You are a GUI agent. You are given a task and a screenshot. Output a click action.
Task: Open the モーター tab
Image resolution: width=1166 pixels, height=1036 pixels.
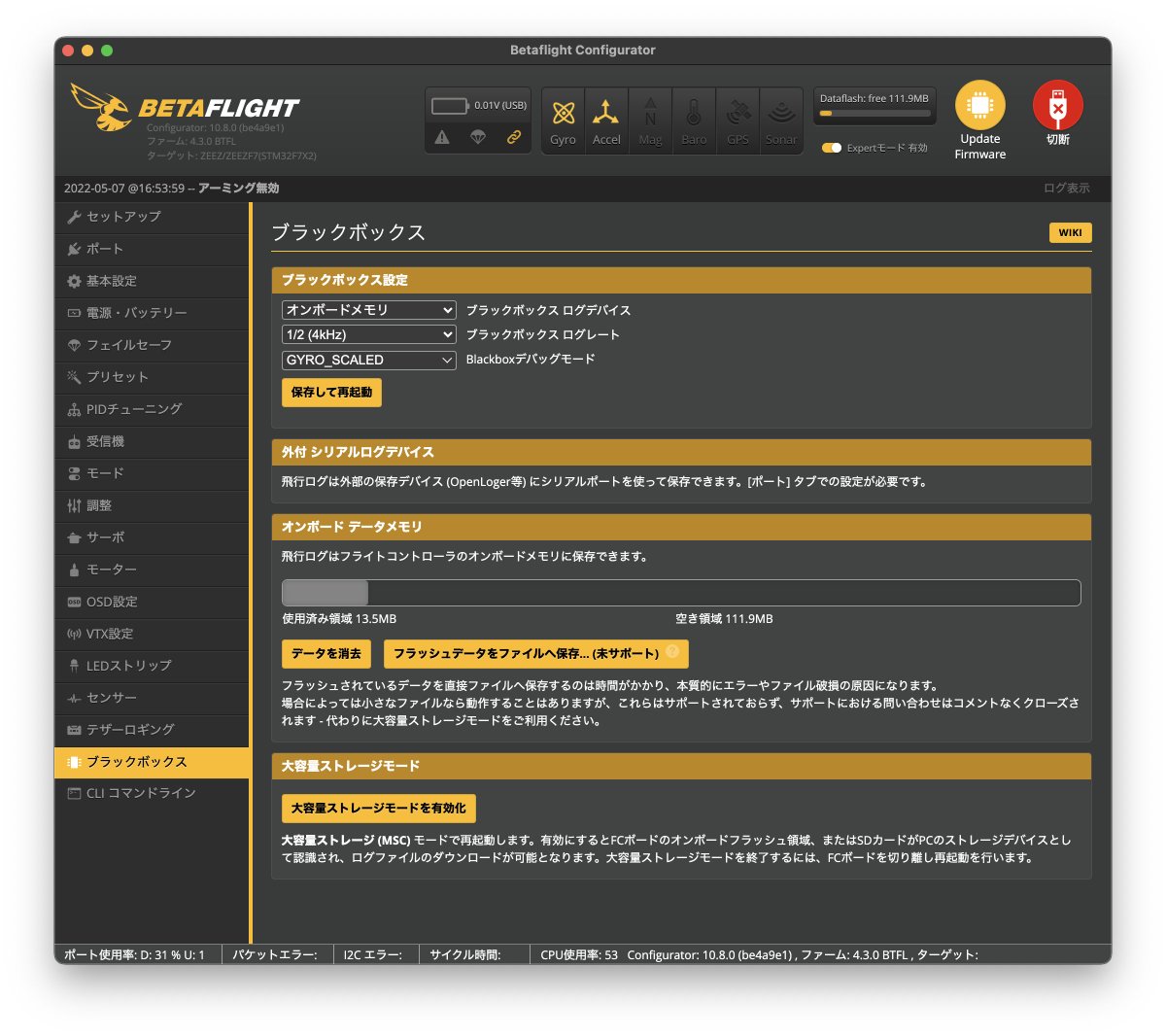click(152, 570)
